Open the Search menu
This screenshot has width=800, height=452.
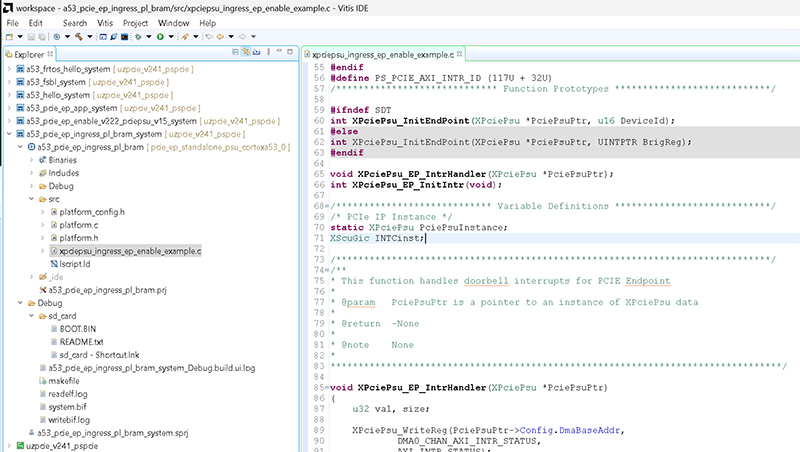pos(74,23)
